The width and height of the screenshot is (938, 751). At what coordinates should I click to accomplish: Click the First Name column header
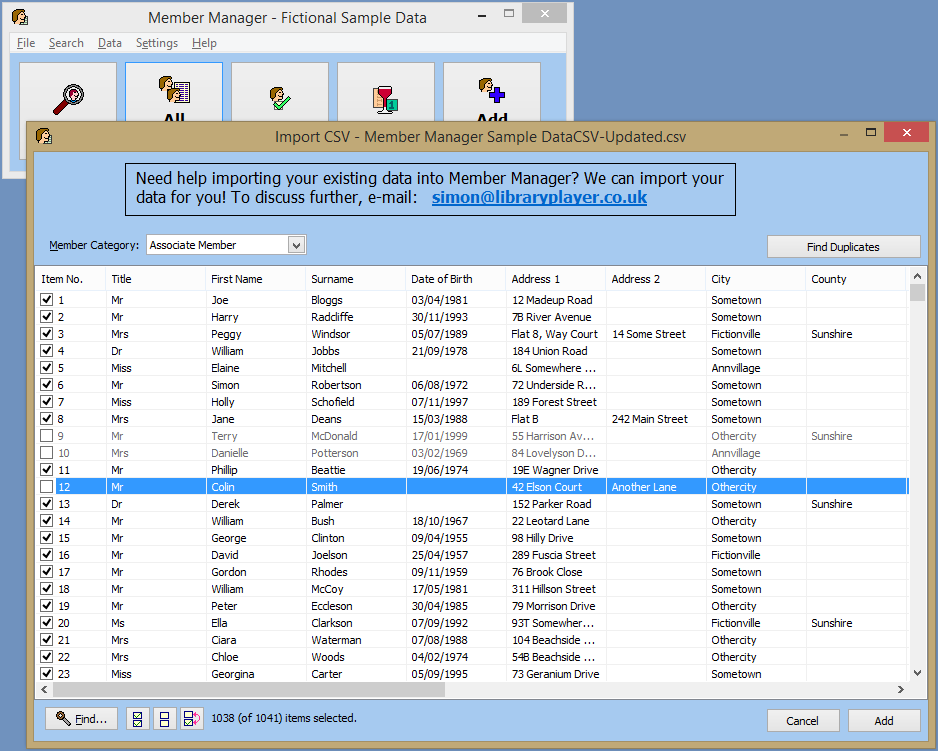coord(255,279)
